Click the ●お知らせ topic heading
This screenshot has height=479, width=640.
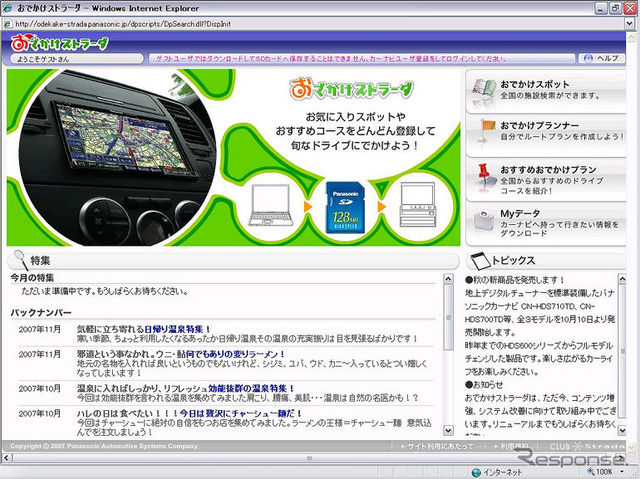coord(484,384)
